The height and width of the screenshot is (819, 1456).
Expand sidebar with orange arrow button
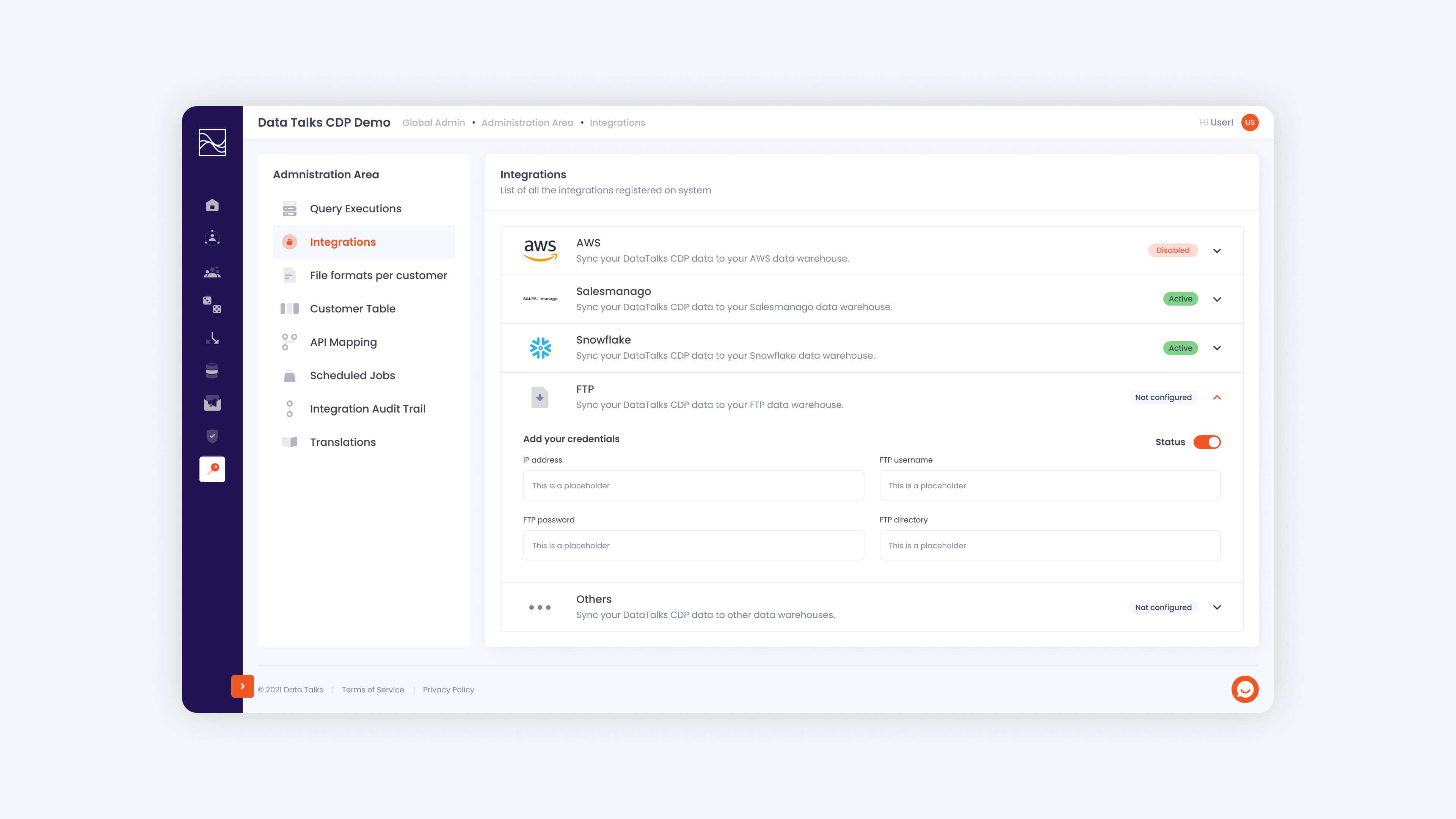243,686
